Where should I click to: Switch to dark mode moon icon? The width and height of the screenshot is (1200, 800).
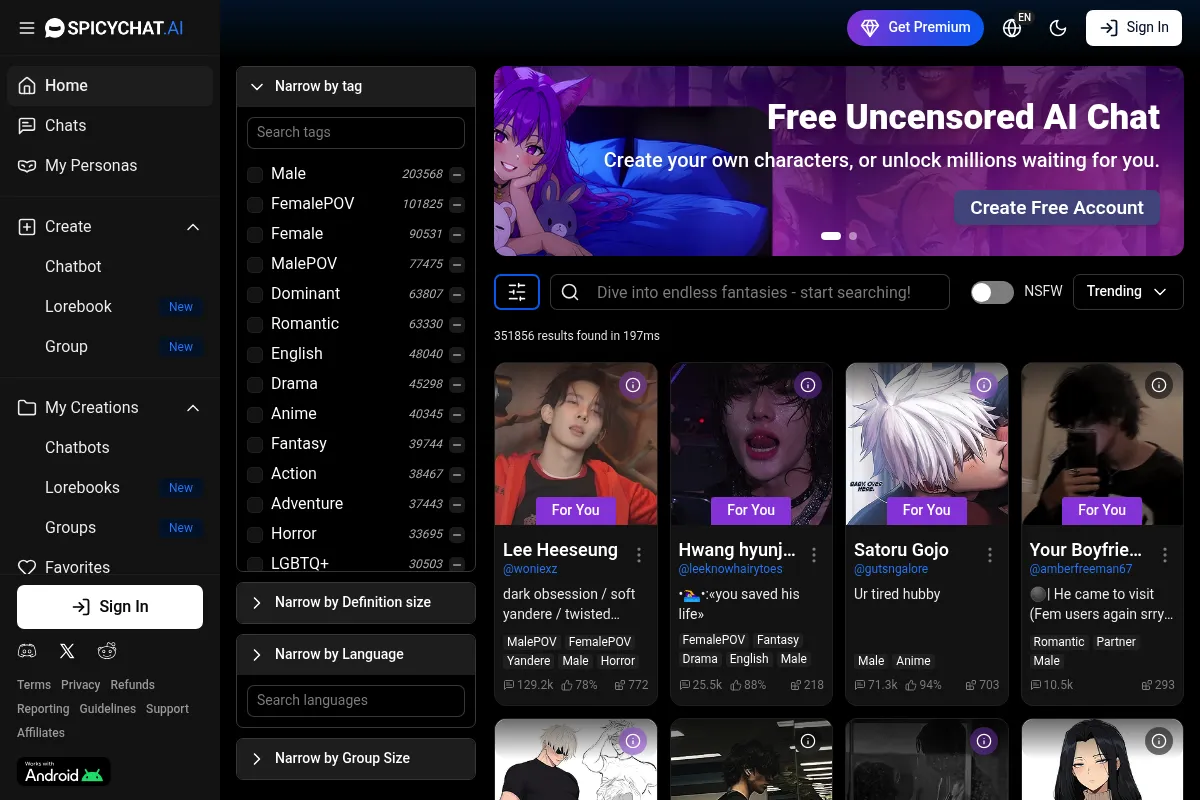(1058, 28)
